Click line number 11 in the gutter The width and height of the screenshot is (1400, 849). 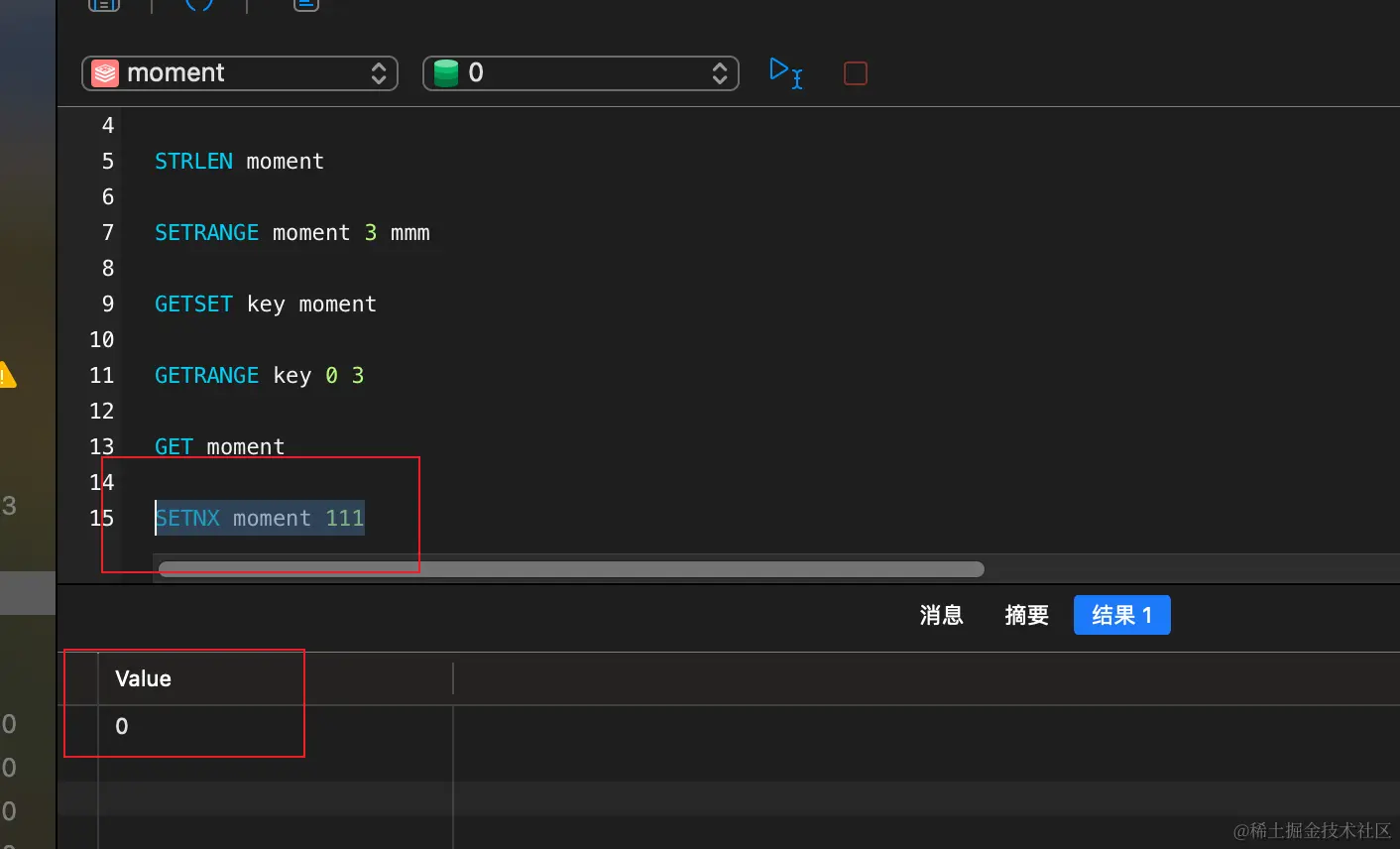(x=102, y=375)
